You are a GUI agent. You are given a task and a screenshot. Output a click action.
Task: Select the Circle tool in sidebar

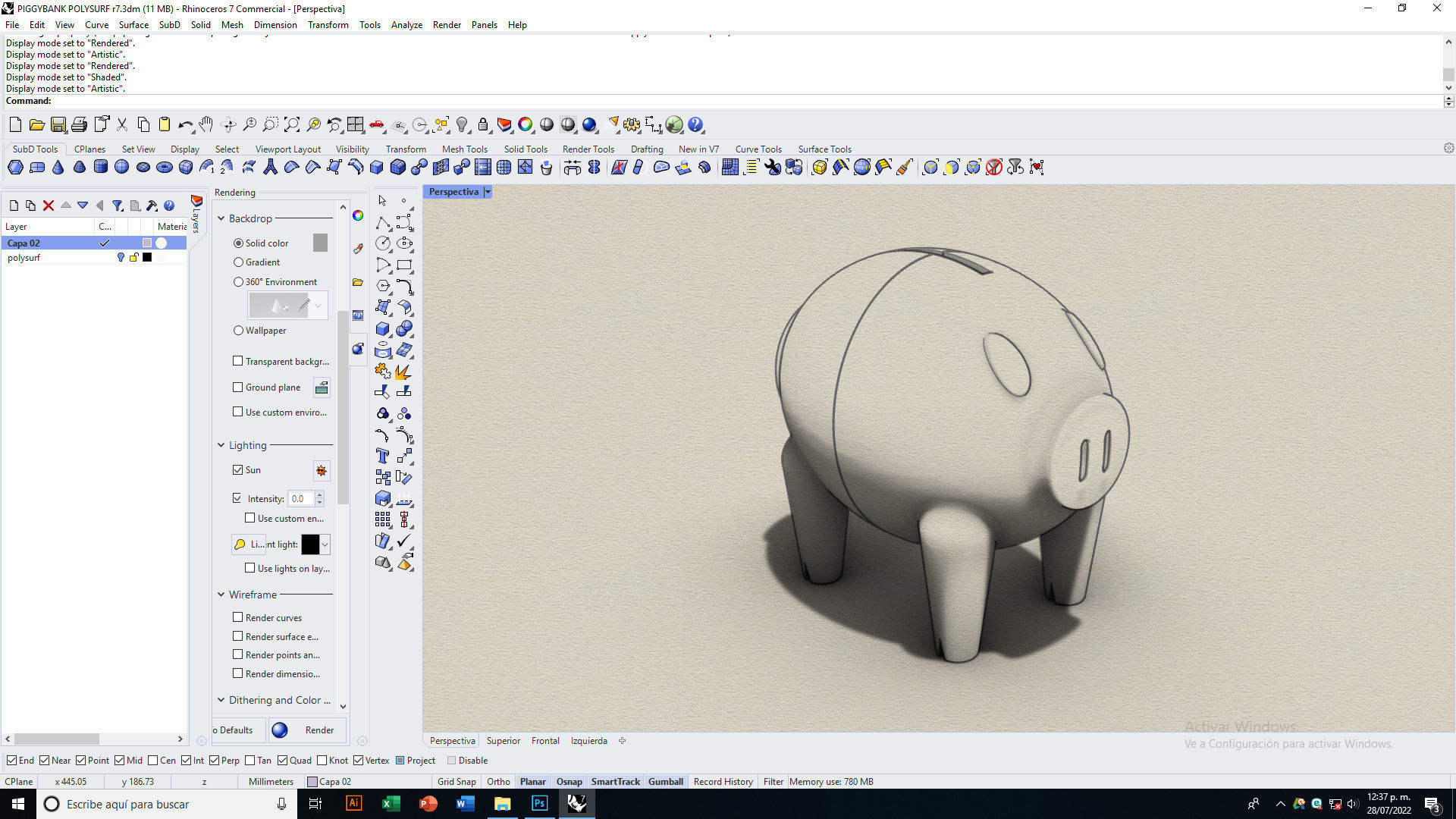pyautogui.click(x=383, y=243)
